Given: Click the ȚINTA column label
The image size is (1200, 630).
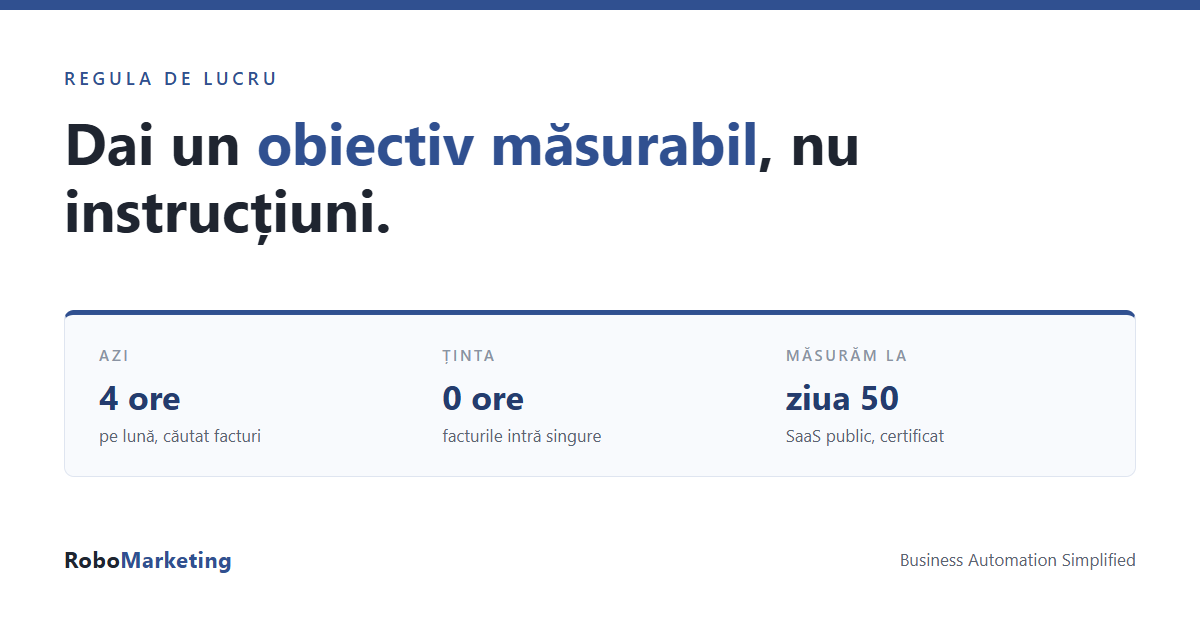Looking at the screenshot, I should pyautogui.click(x=469, y=356).
